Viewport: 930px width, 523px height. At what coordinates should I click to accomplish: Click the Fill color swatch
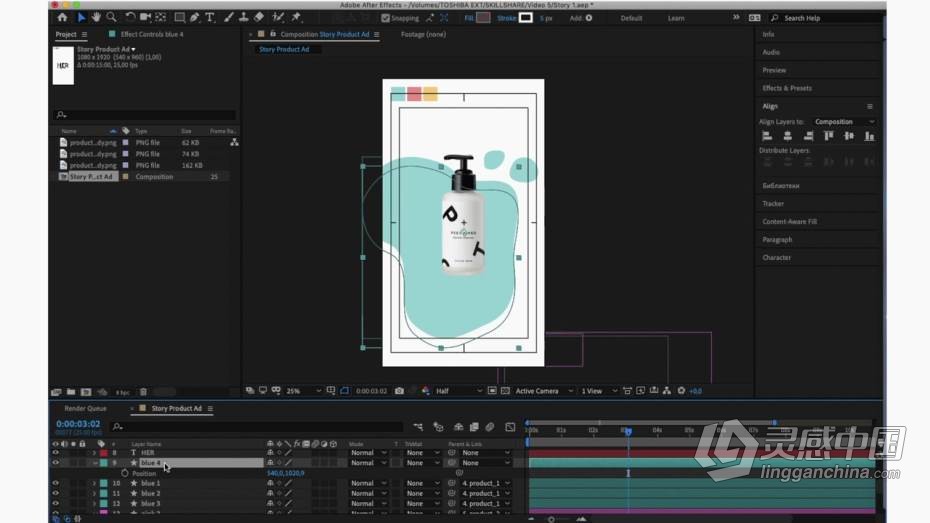[x=483, y=18]
